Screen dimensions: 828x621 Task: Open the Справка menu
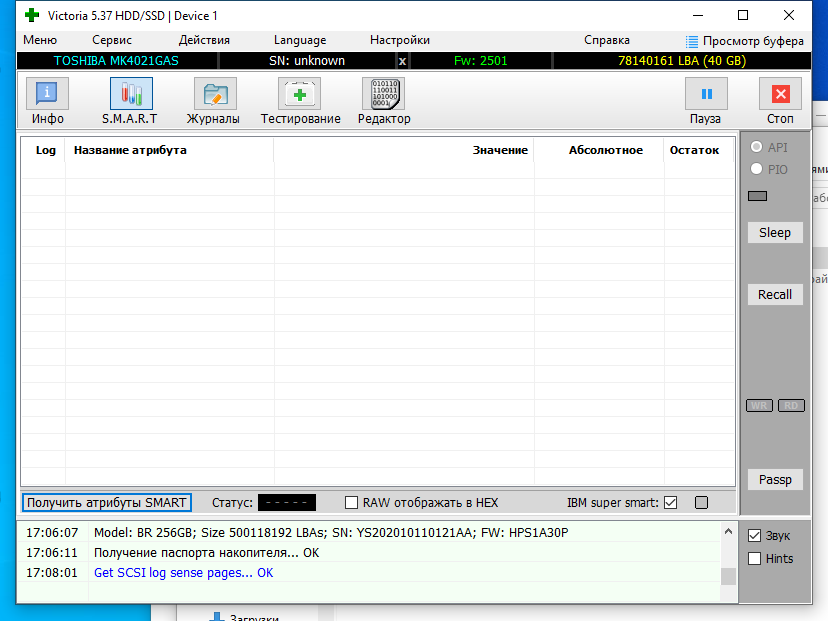607,40
